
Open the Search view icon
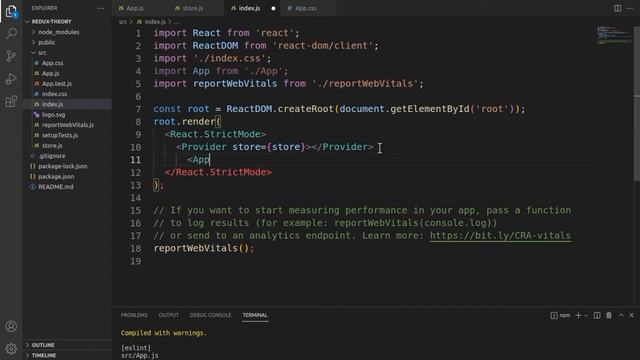[11, 33]
